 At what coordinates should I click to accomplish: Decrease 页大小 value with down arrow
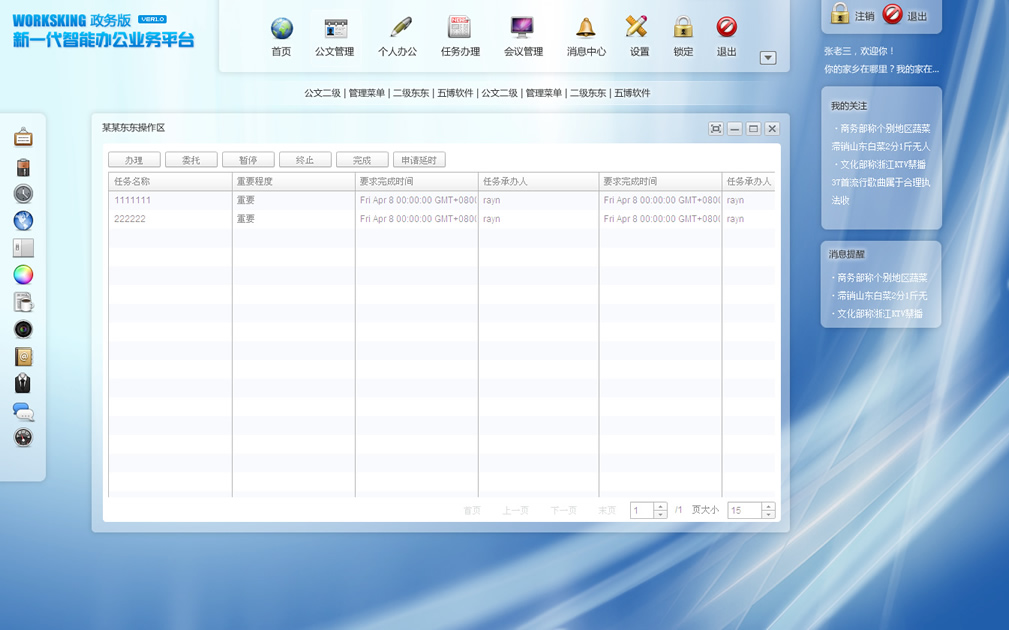(768, 514)
